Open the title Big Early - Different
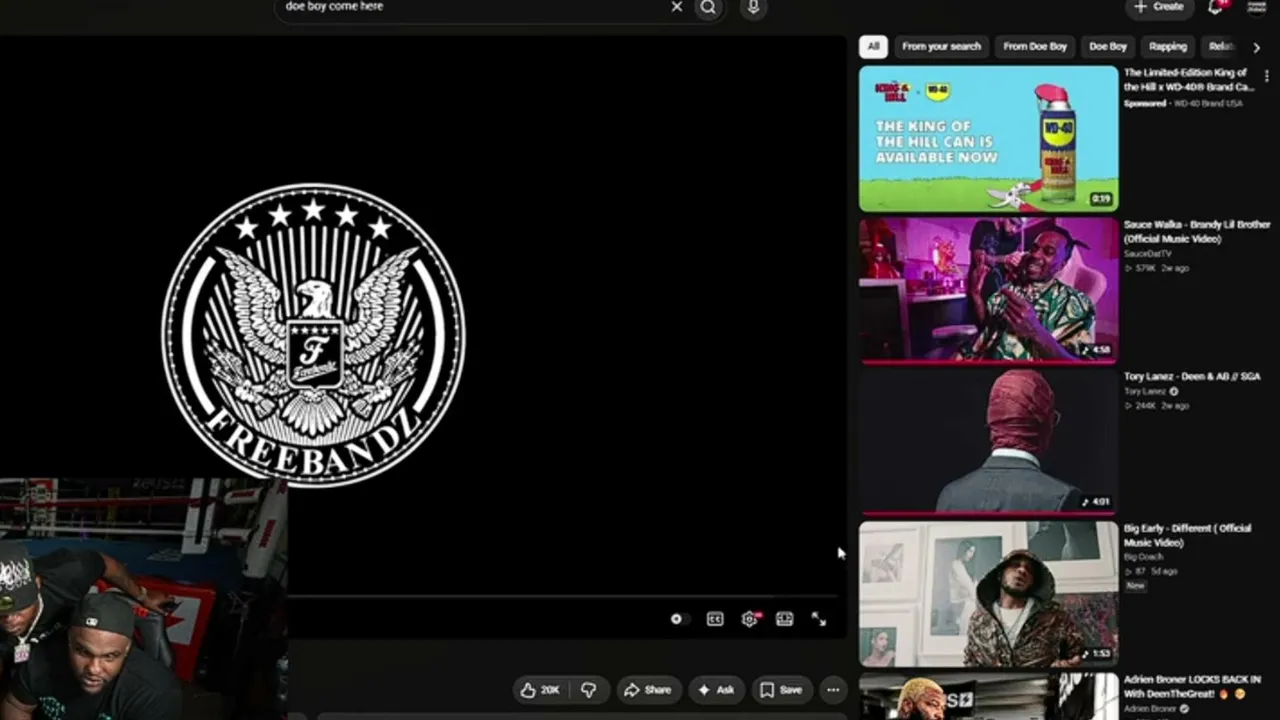Screen dimensions: 1280x720 coord(1186,535)
